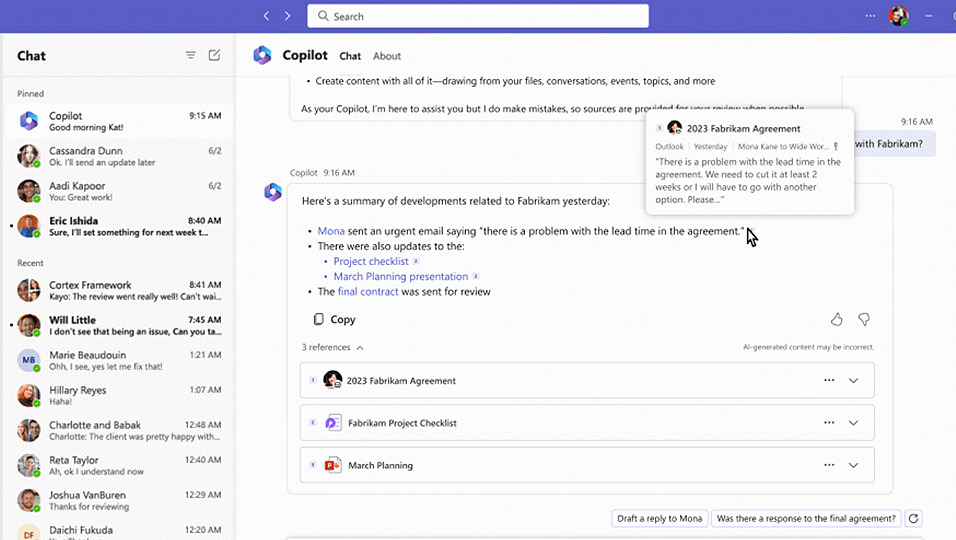Open the Reta Taylor conversation

pyautogui.click(x=119, y=466)
